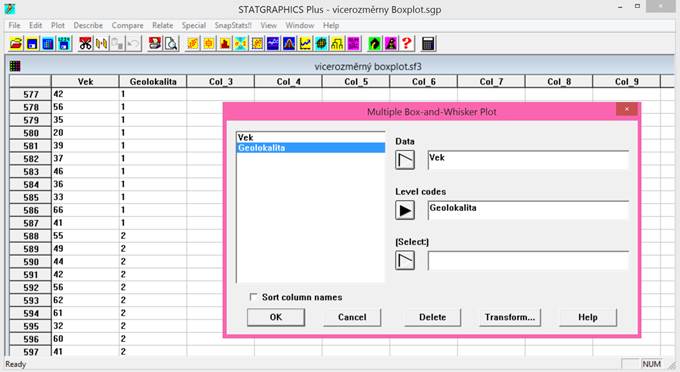Open the Help menu
This screenshot has width=680, height=372.
click(x=331, y=26)
